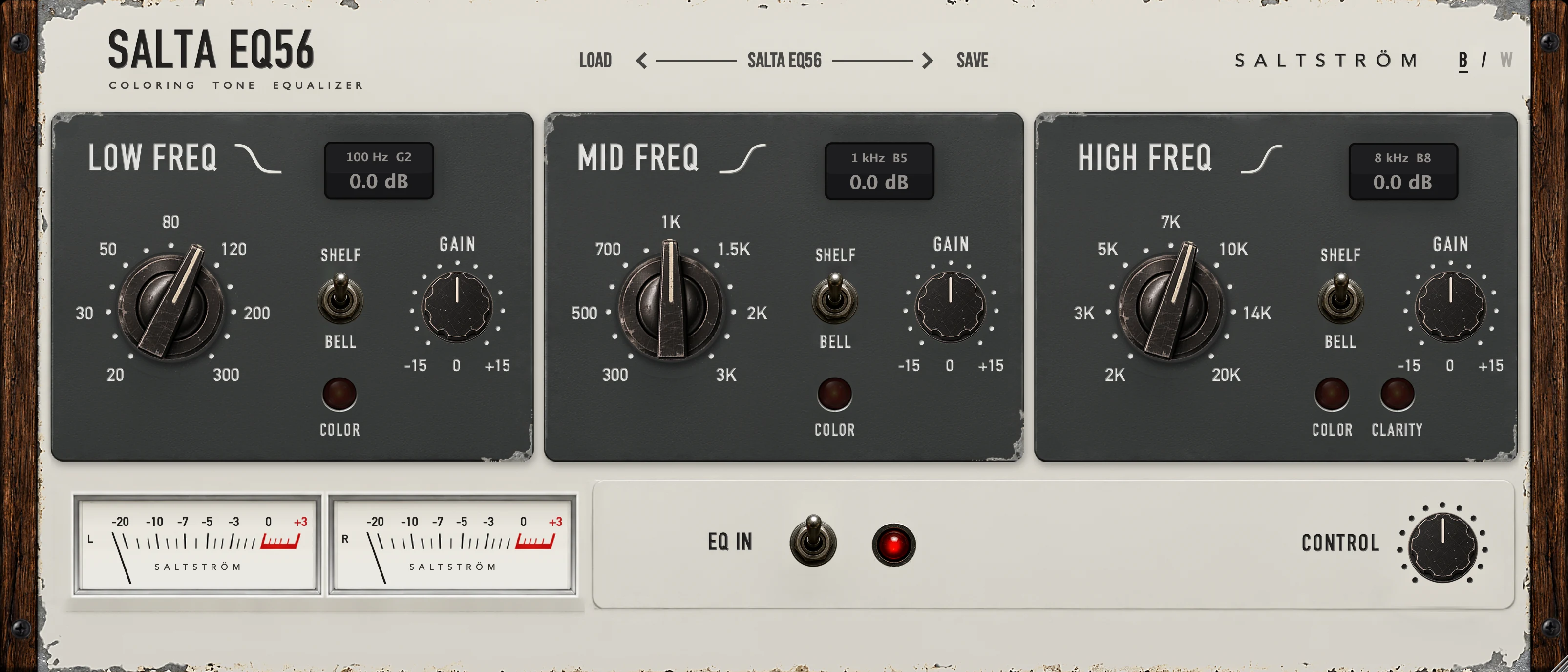Click the Mid Freq 1 kHz display

879,171
